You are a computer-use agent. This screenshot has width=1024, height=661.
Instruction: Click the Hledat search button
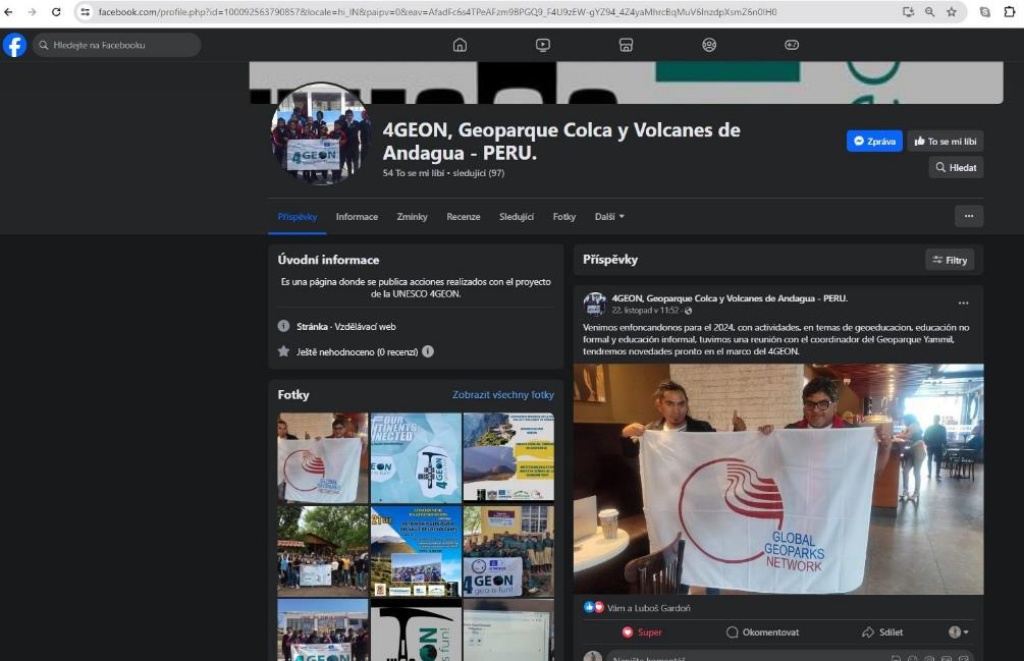(x=956, y=168)
